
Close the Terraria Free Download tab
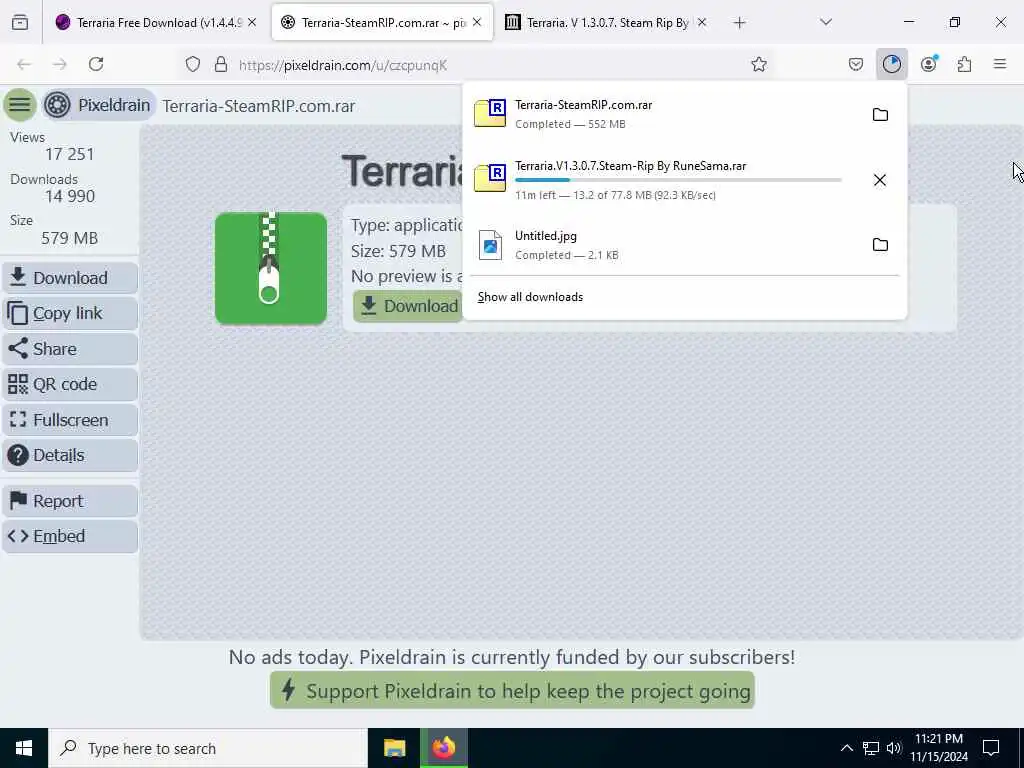click(x=252, y=22)
